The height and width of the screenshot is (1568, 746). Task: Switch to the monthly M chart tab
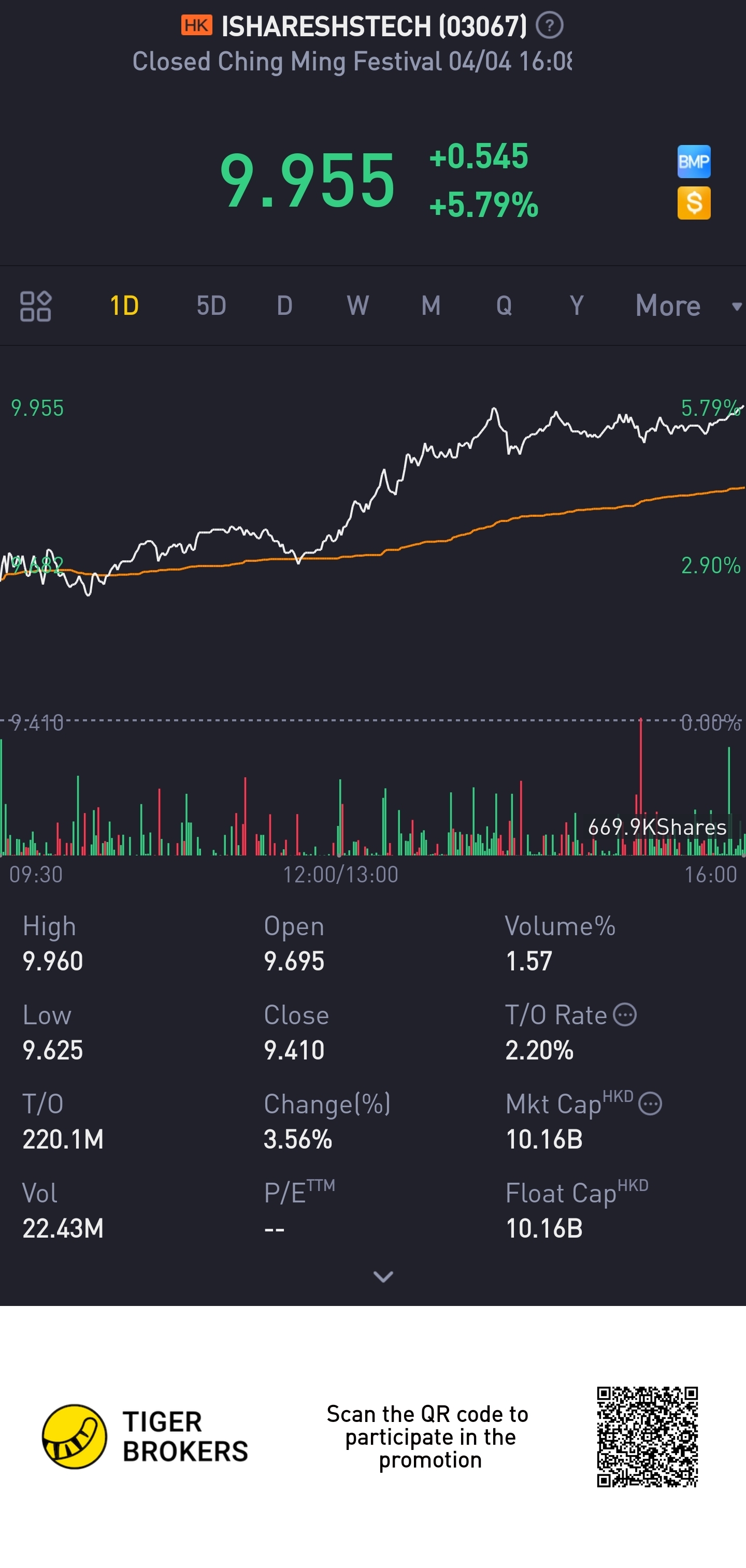click(x=431, y=306)
